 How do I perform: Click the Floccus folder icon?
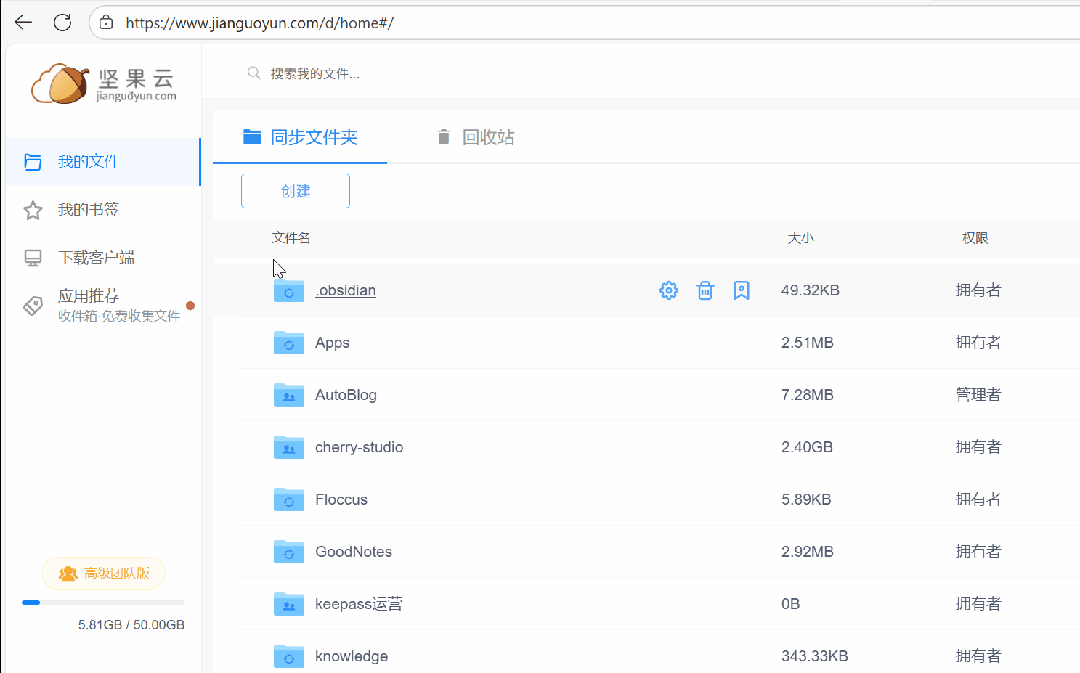(289, 499)
